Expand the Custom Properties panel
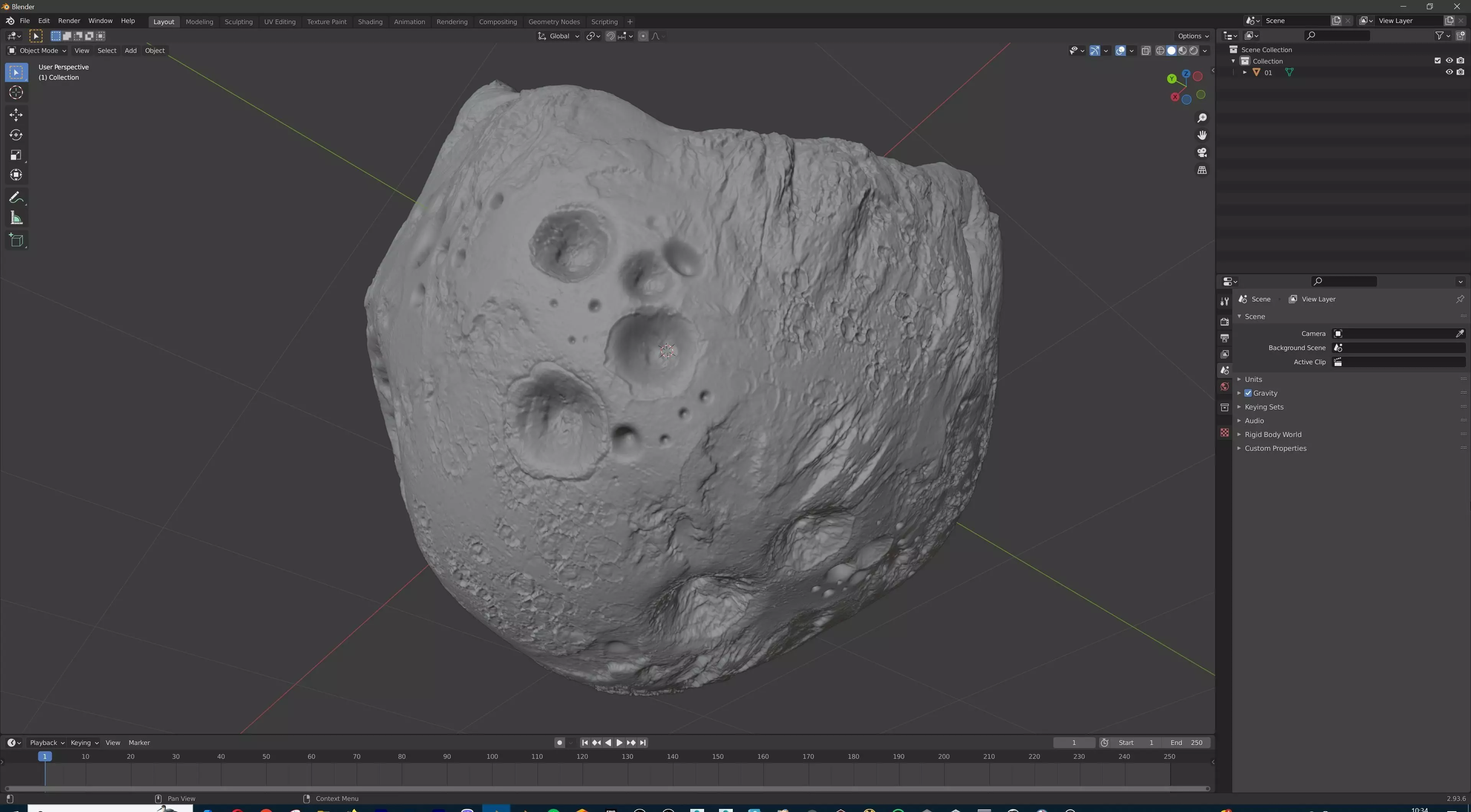This screenshot has height=812, width=1471. pos(1275,448)
